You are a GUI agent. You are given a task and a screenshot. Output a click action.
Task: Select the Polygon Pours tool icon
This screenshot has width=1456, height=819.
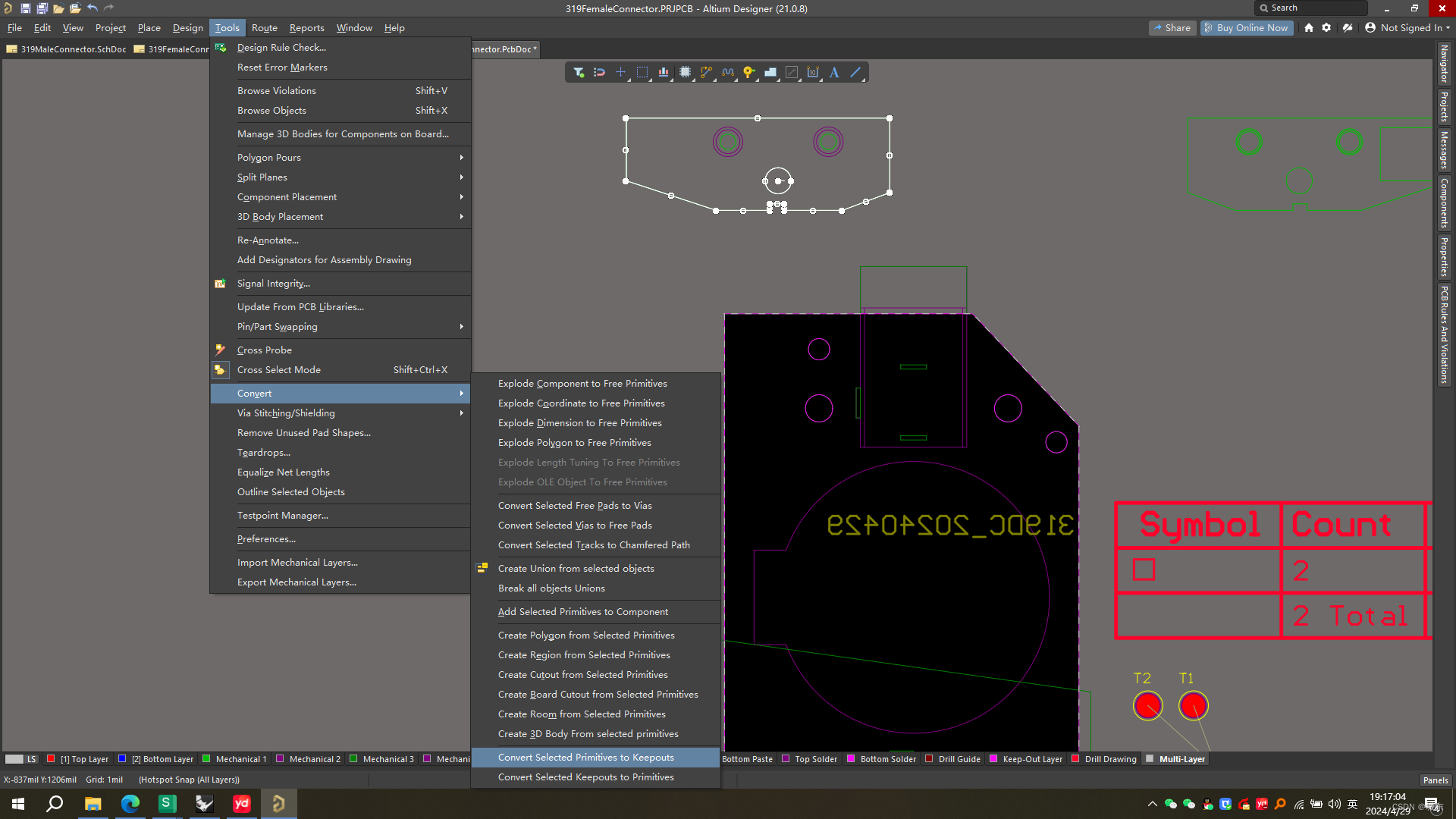pos(269,157)
